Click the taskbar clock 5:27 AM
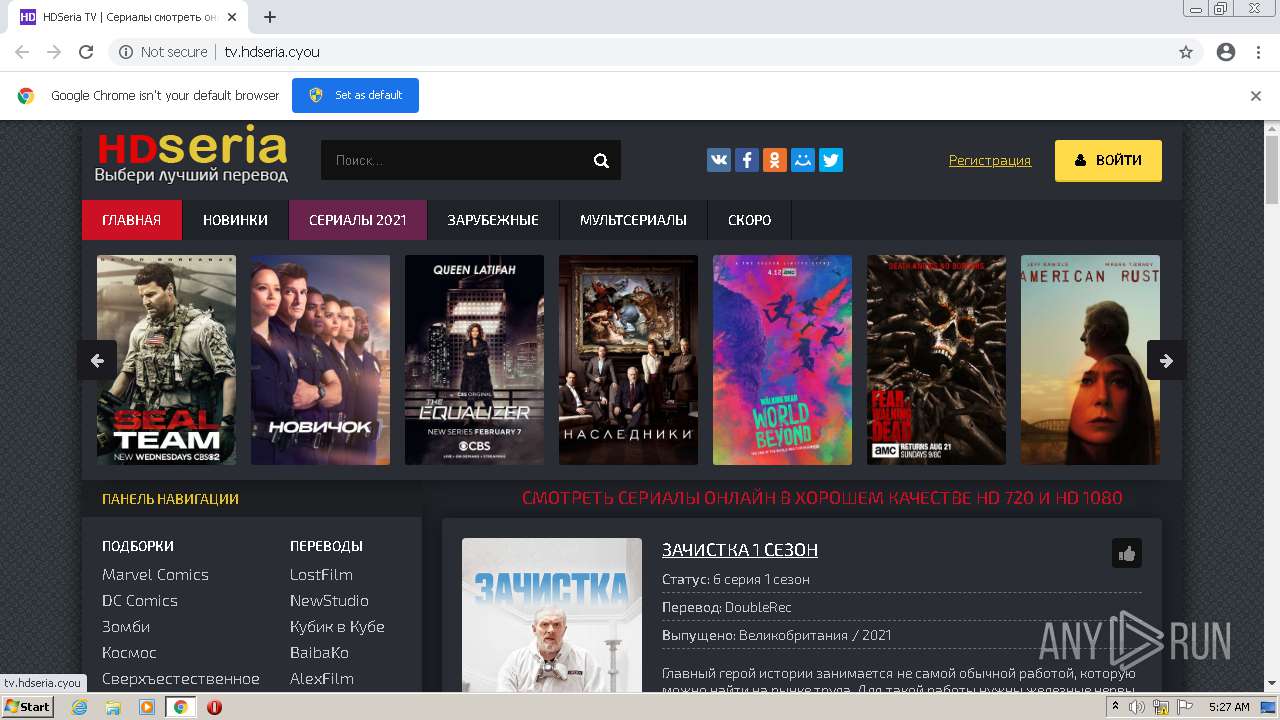Image resolution: width=1280 pixels, height=720 pixels. 1229,707
